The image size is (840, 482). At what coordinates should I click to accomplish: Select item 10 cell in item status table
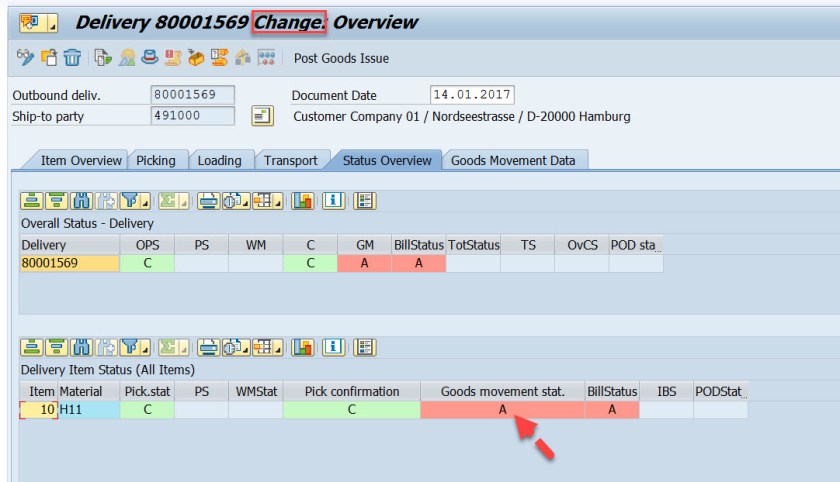[39, 410]
